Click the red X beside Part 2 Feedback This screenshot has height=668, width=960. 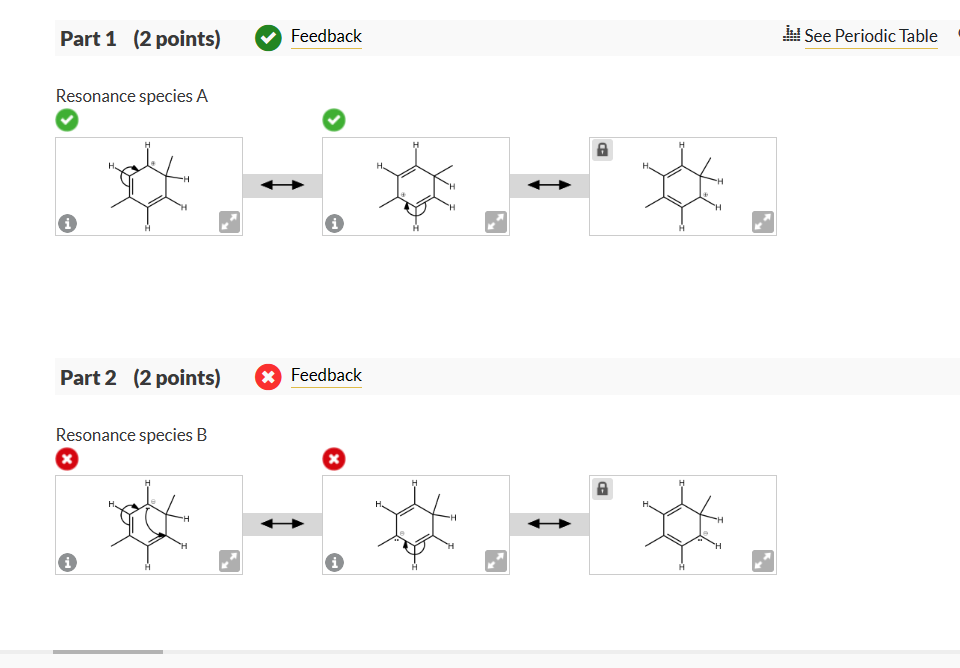click(268, 377)
